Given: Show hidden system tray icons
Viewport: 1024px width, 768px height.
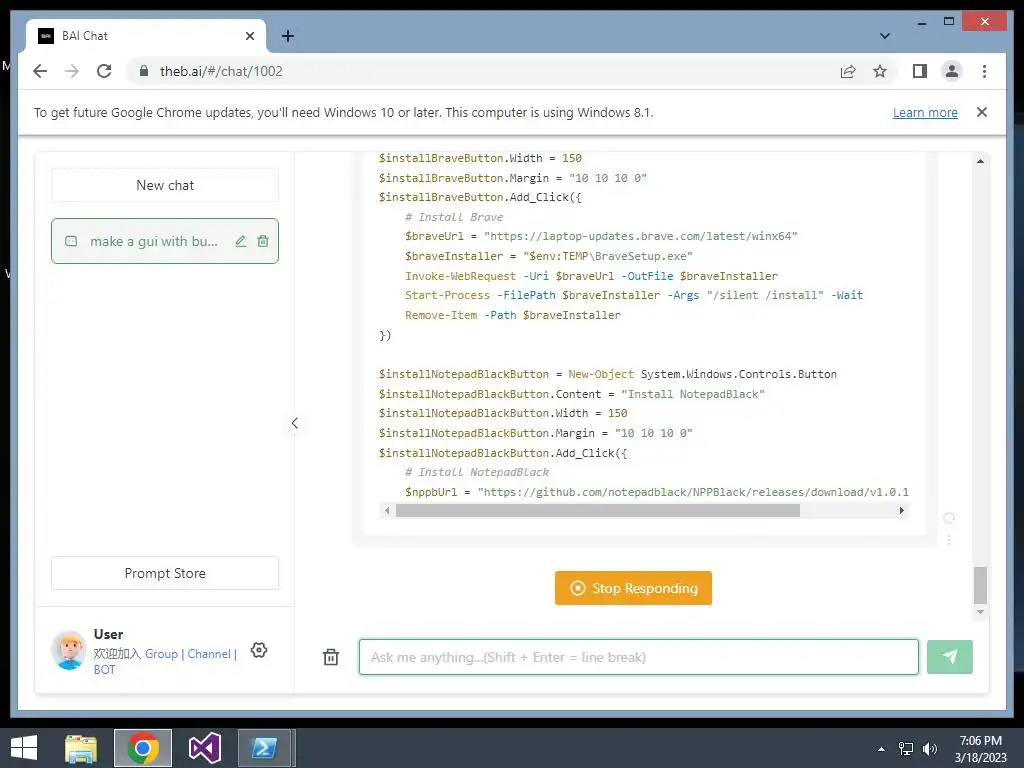Looking at the screenshot, I should pos(881,749).
